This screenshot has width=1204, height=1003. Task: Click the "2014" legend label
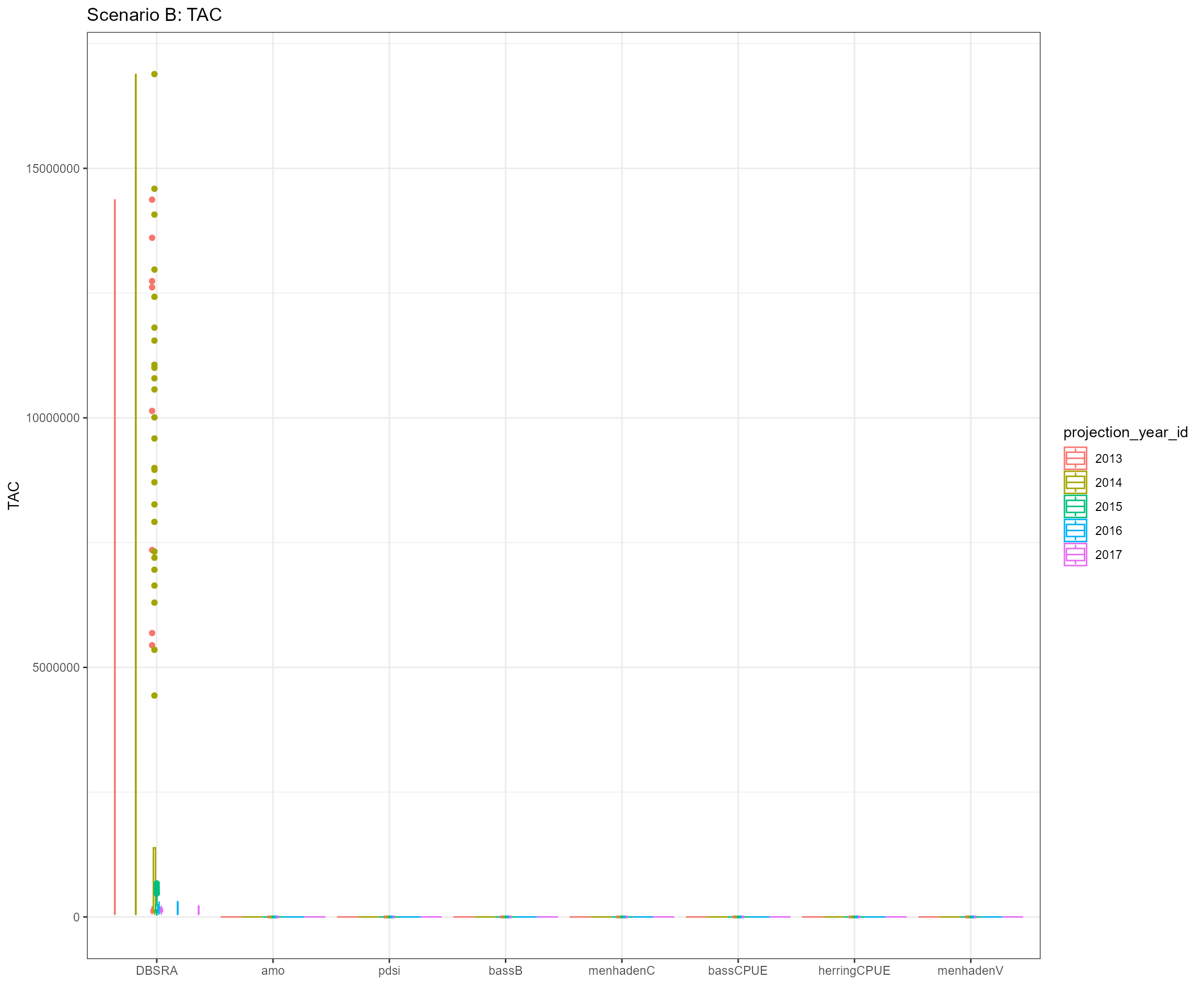coord(1108,483)
